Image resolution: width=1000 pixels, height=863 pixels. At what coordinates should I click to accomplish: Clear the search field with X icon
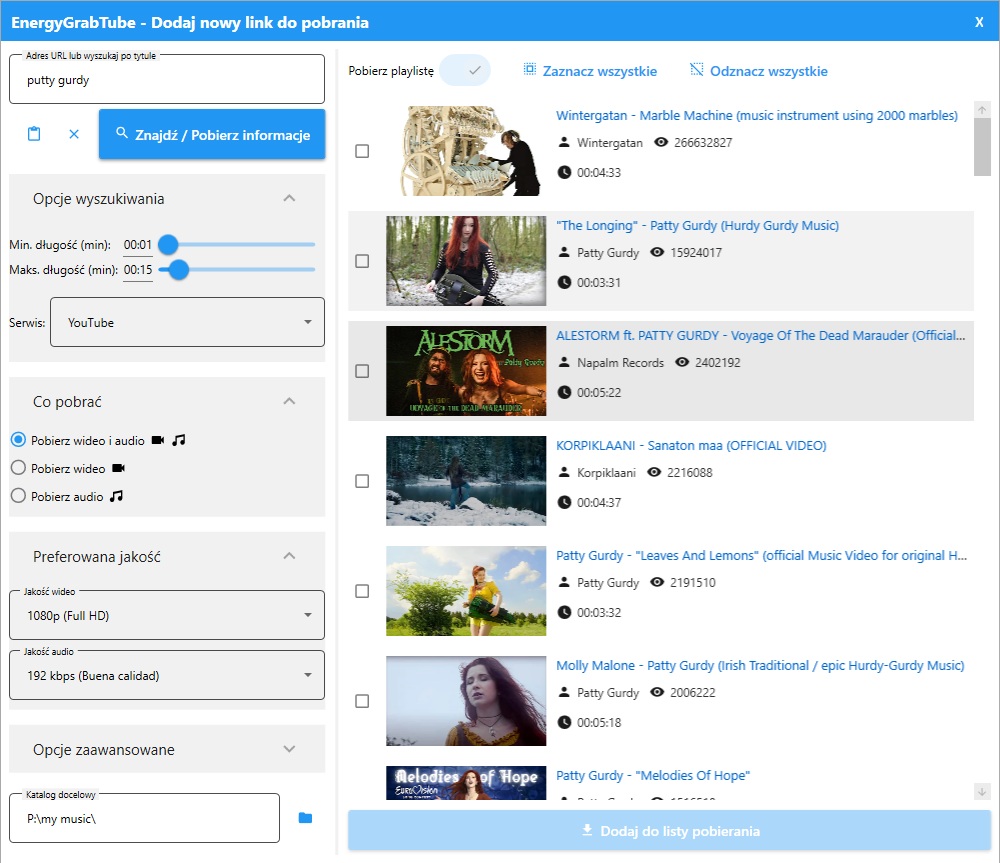click(x=74, y=134)
